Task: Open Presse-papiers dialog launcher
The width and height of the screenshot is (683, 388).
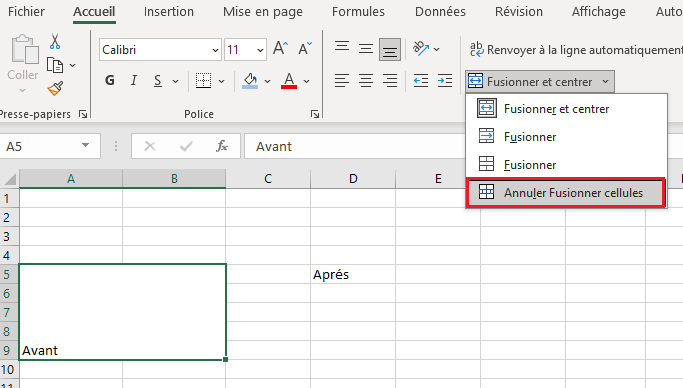Action: 83,114
